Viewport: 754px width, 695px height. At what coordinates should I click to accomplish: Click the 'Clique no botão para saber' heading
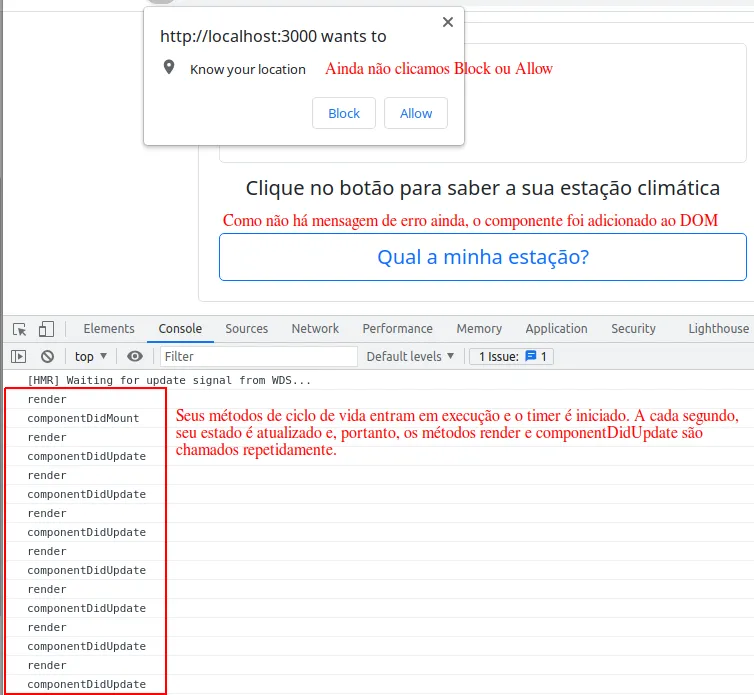(x=483, y=188)
